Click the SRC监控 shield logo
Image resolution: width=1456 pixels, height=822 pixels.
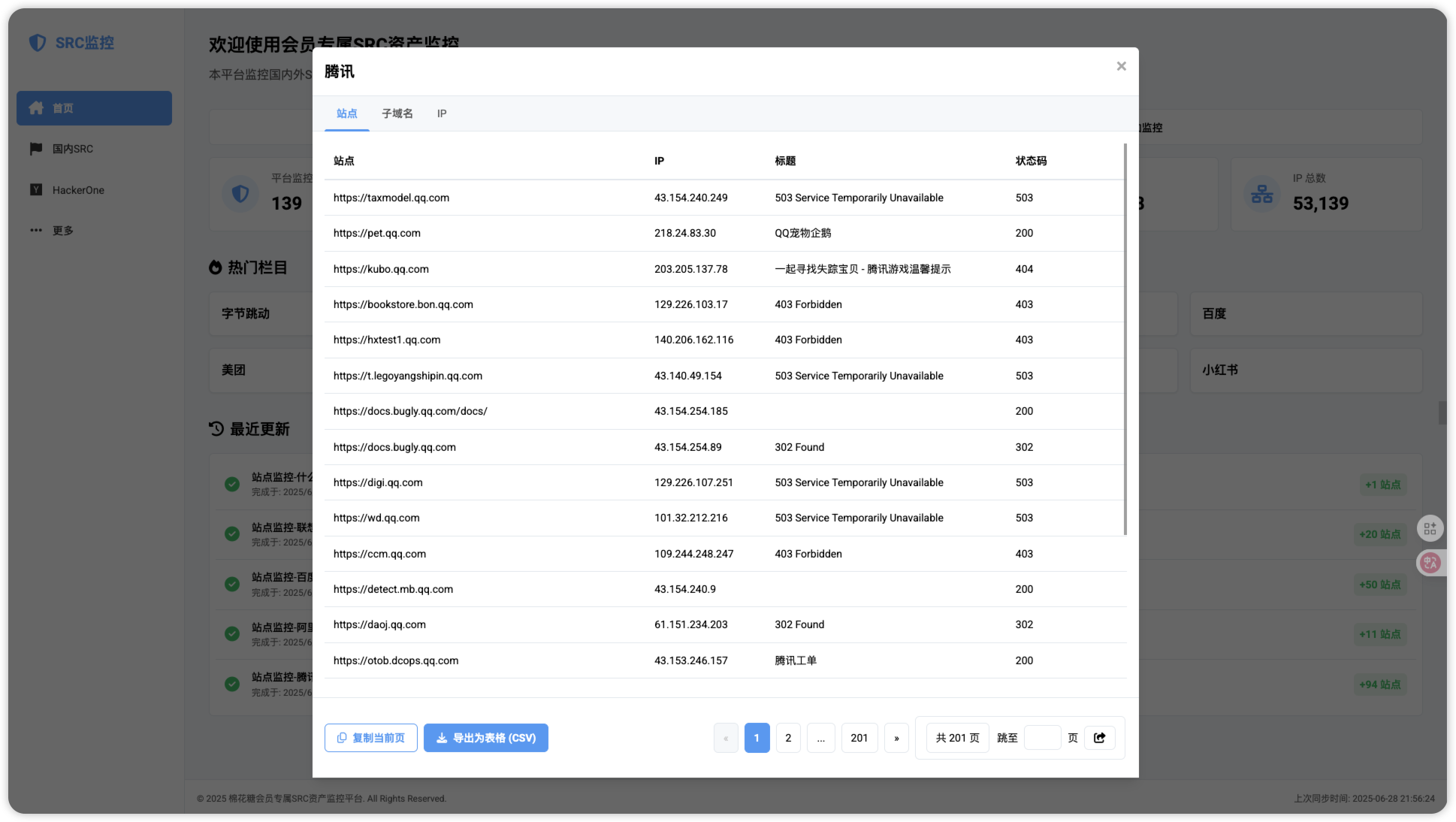point(38,43)
